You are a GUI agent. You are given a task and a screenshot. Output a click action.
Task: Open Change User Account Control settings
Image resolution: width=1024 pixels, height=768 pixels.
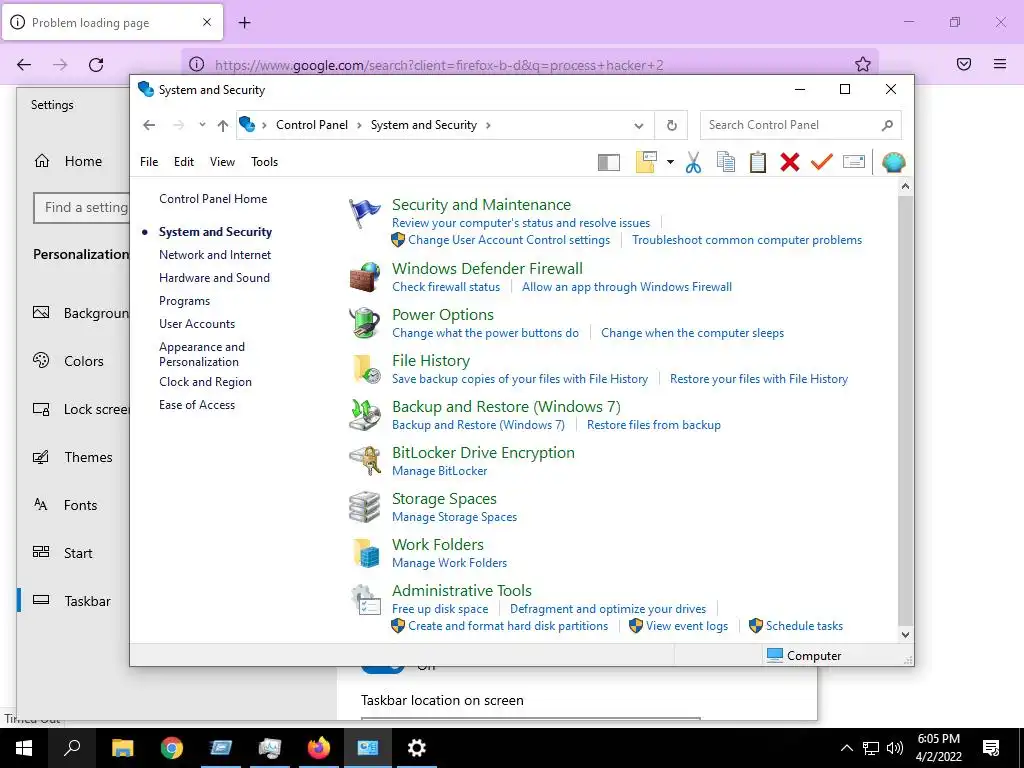click(x=509, y=240)
